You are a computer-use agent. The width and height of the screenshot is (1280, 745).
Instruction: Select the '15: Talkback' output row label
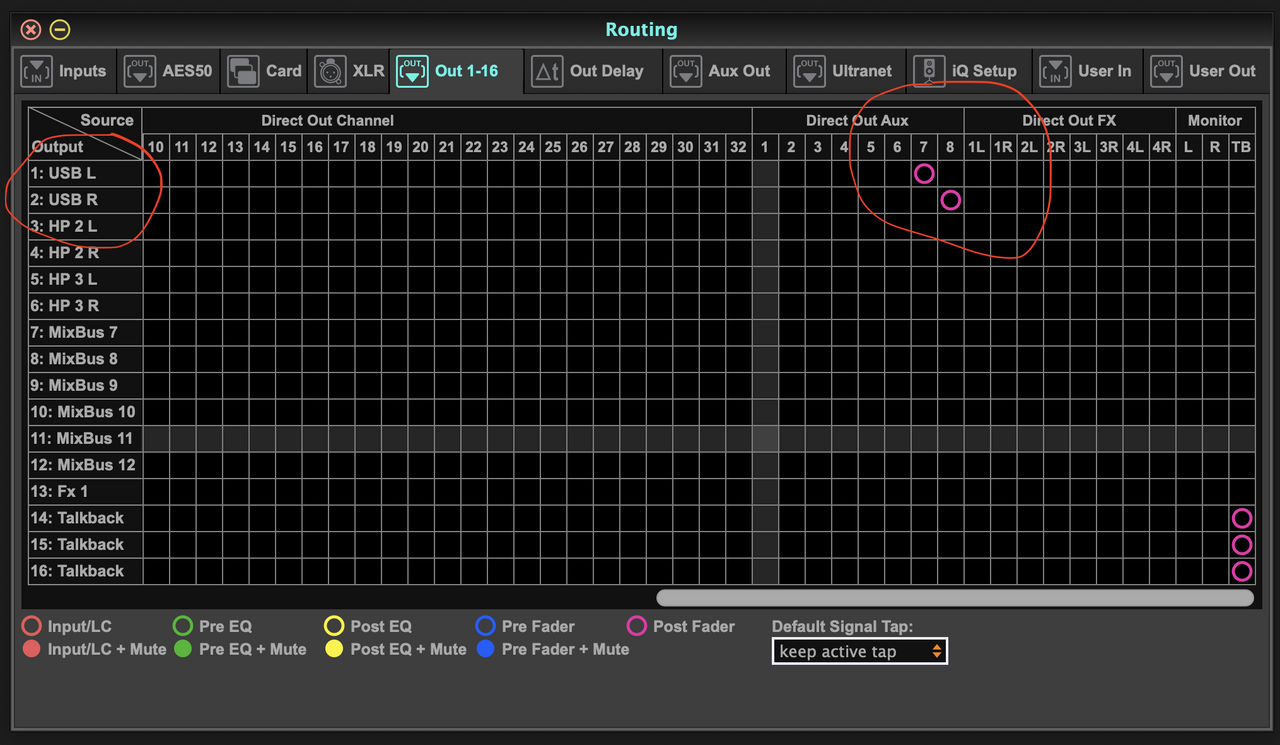coord(85,545)
